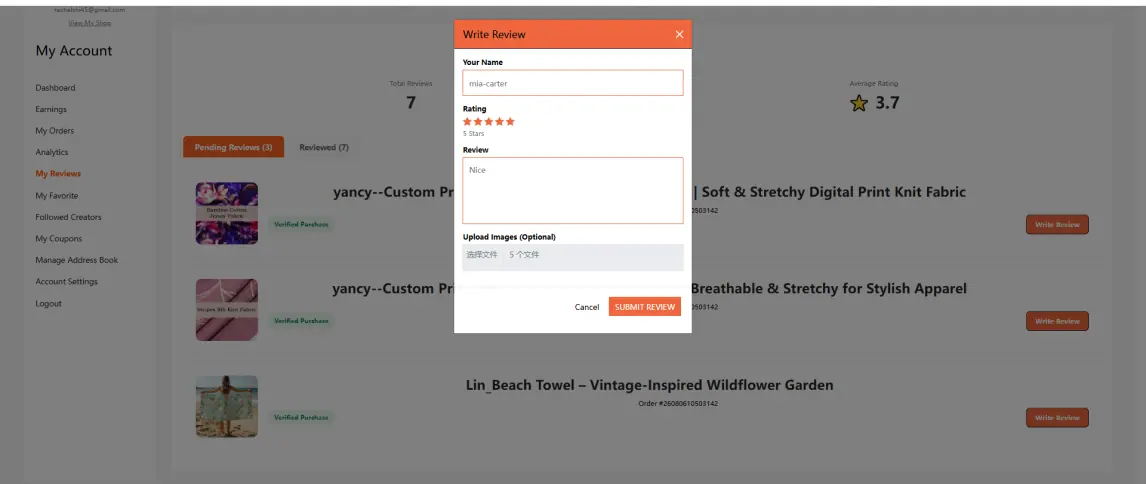The height and width of the screenshot is (484, 1146).
Task: Open My Coupons in the sidebar
Action: click(x=59, y=238)
